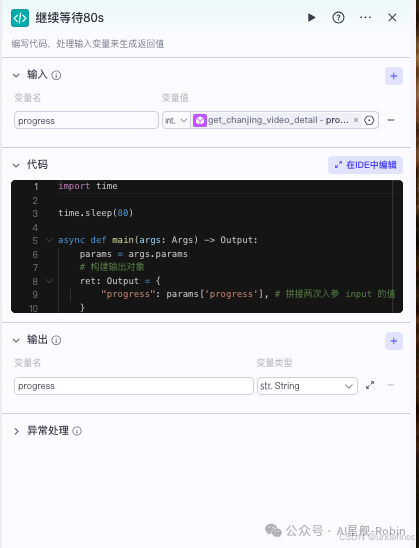The height and width of the screenshot is (548, 419).
Task: Open the int. type dropdown
Action: tap(176, 120)
